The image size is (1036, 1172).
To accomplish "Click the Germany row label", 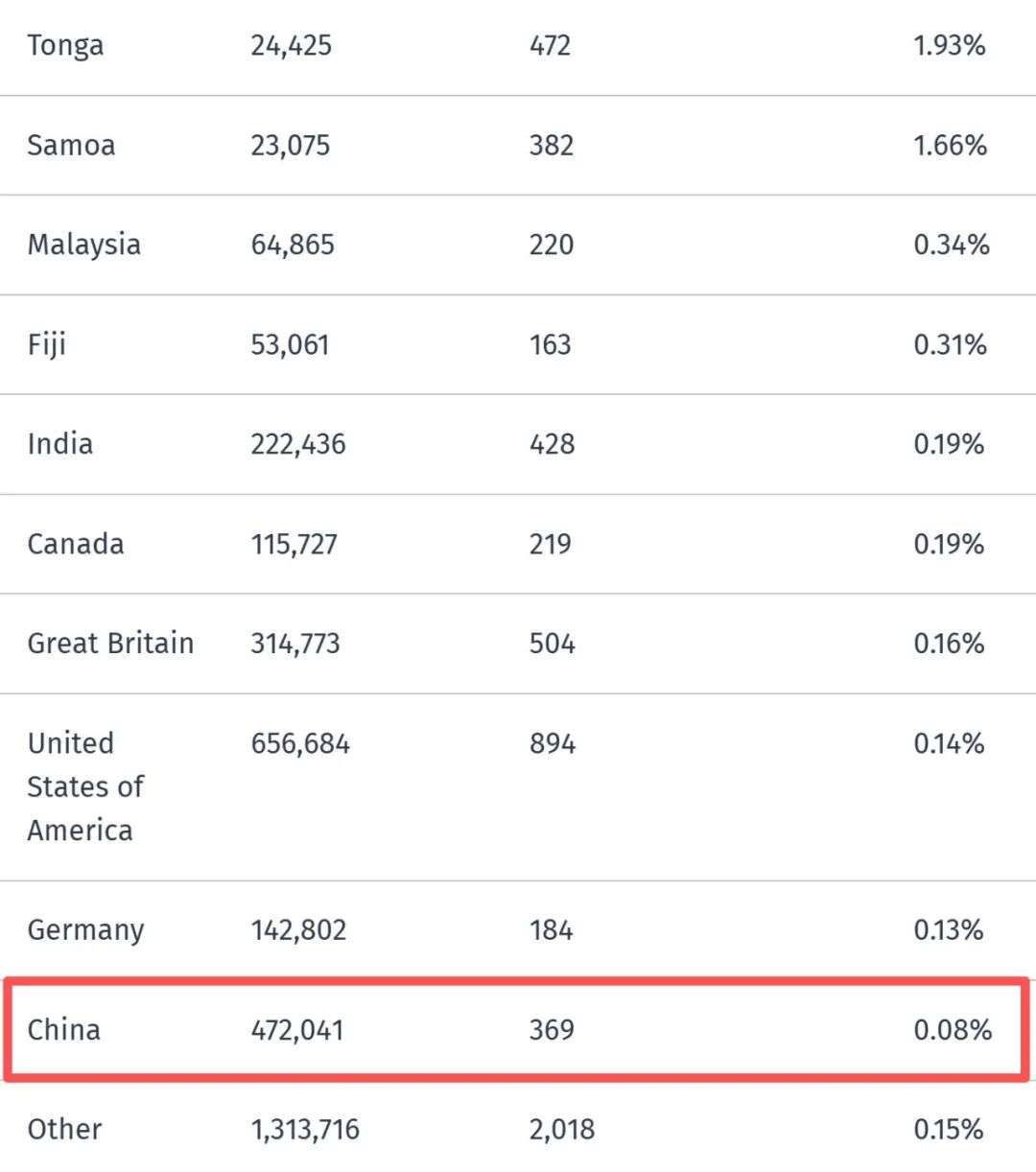I will point(85,930).
